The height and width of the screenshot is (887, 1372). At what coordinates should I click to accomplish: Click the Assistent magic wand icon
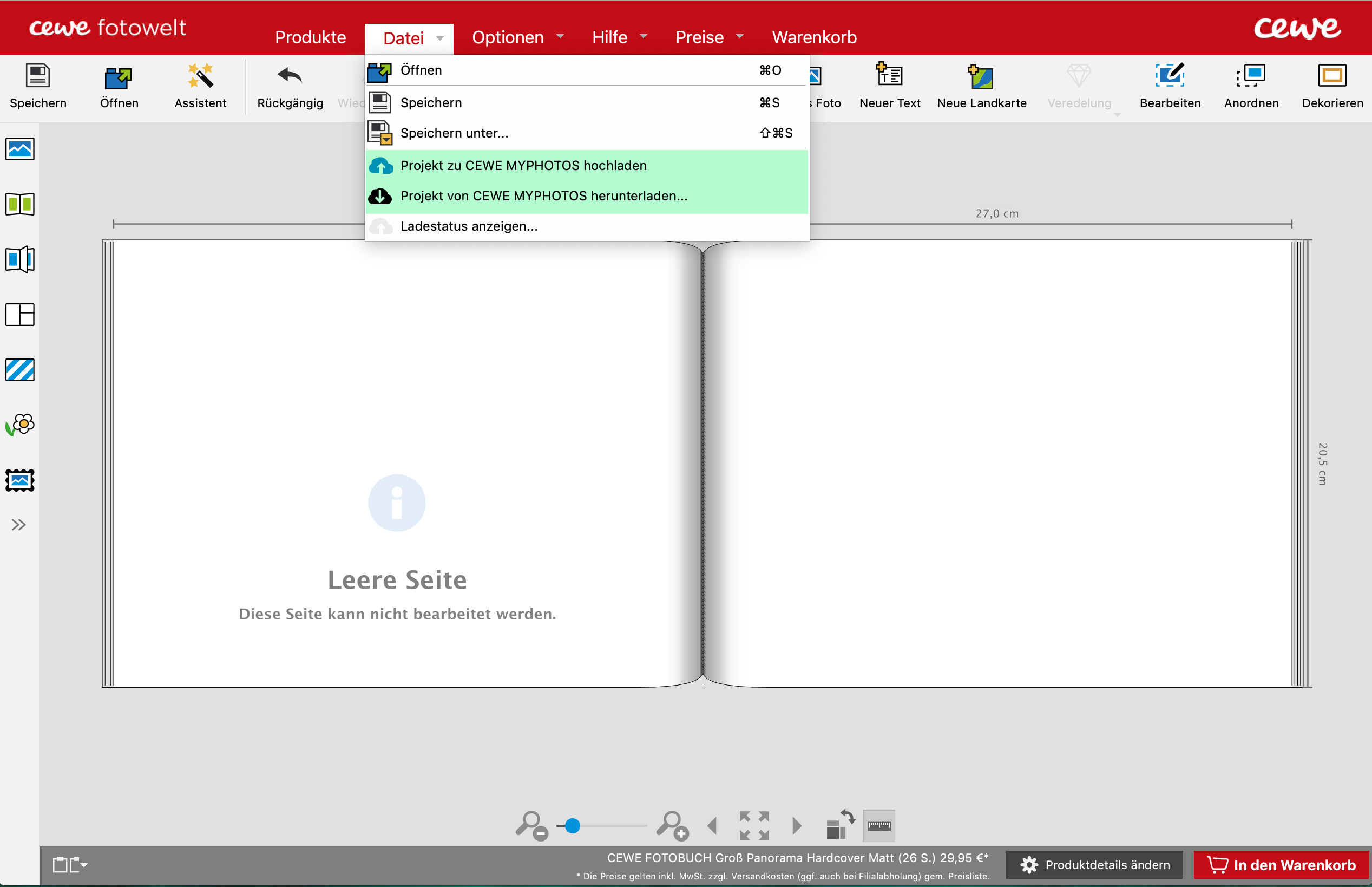pos(200,76)
